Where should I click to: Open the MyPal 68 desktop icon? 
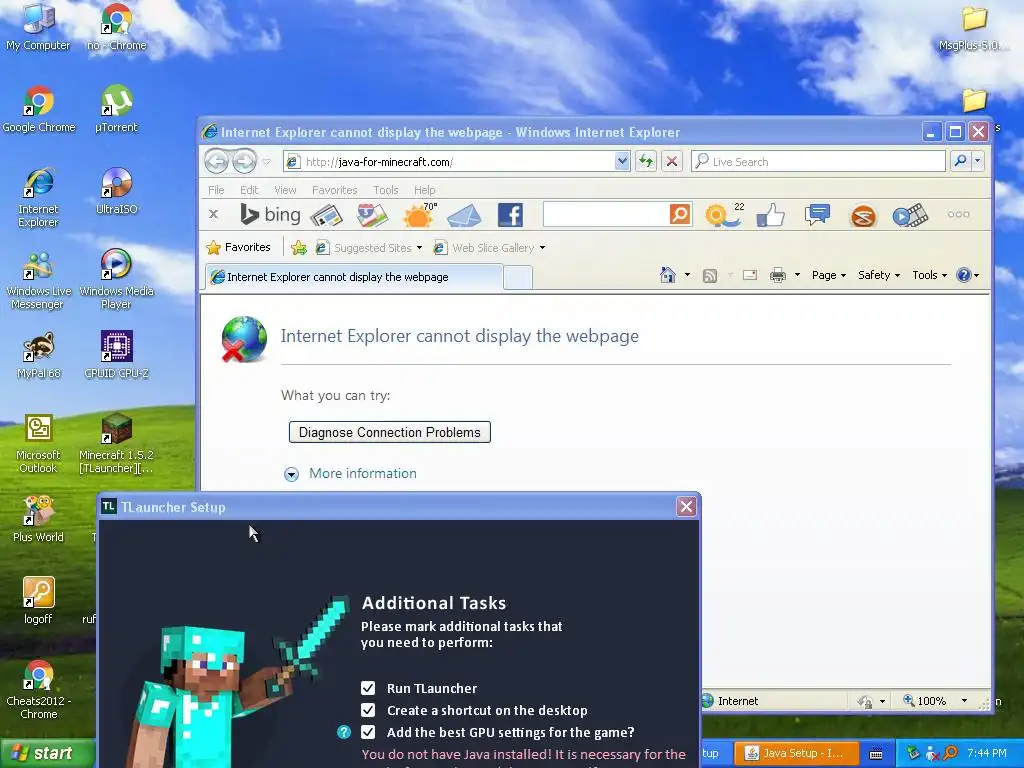click(x=38, y=355)
